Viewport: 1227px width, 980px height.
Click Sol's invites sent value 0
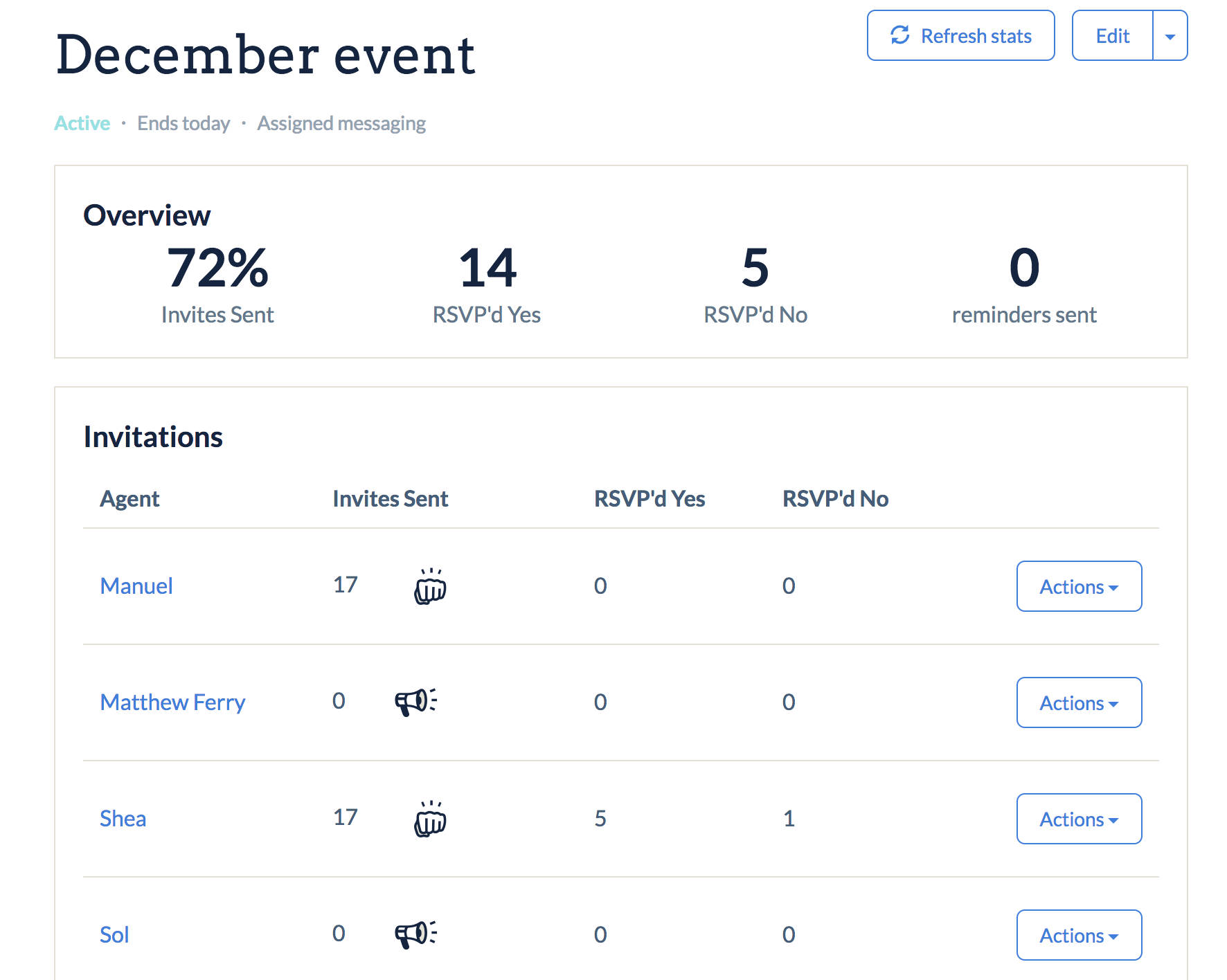(339, 934)
